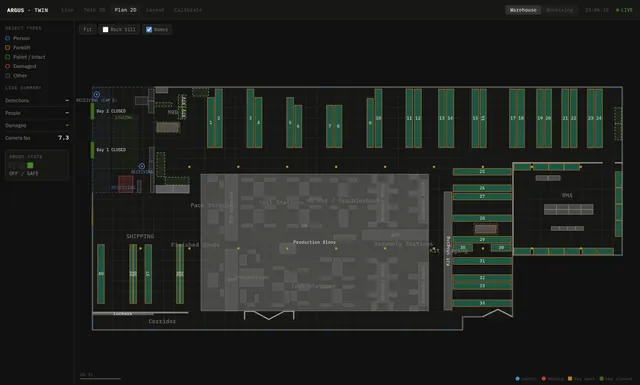
Task: Open the Twin 3D tab
Action: tap(94, 10)
